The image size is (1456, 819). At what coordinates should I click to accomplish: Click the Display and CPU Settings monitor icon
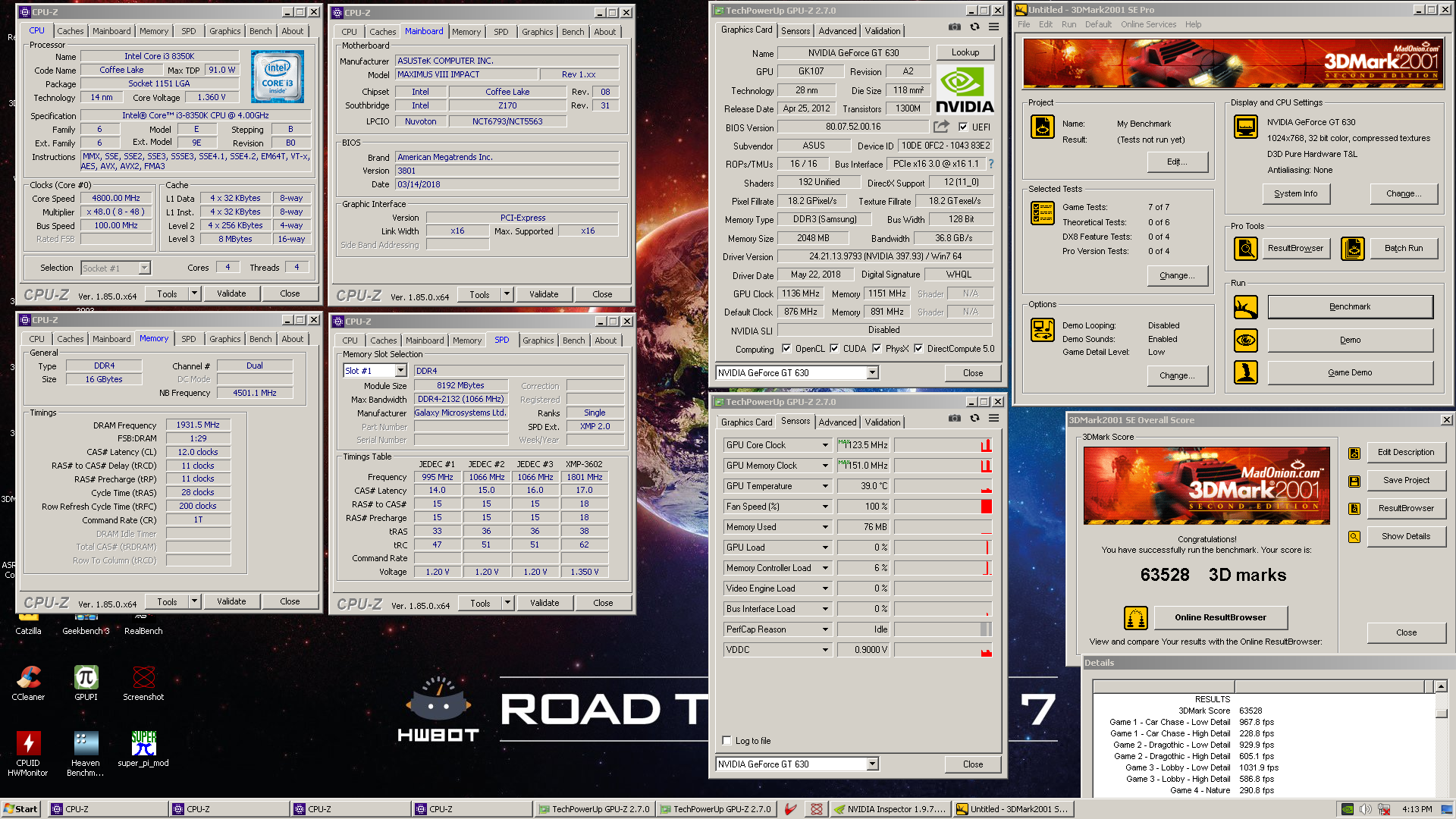pos(1245,127)
